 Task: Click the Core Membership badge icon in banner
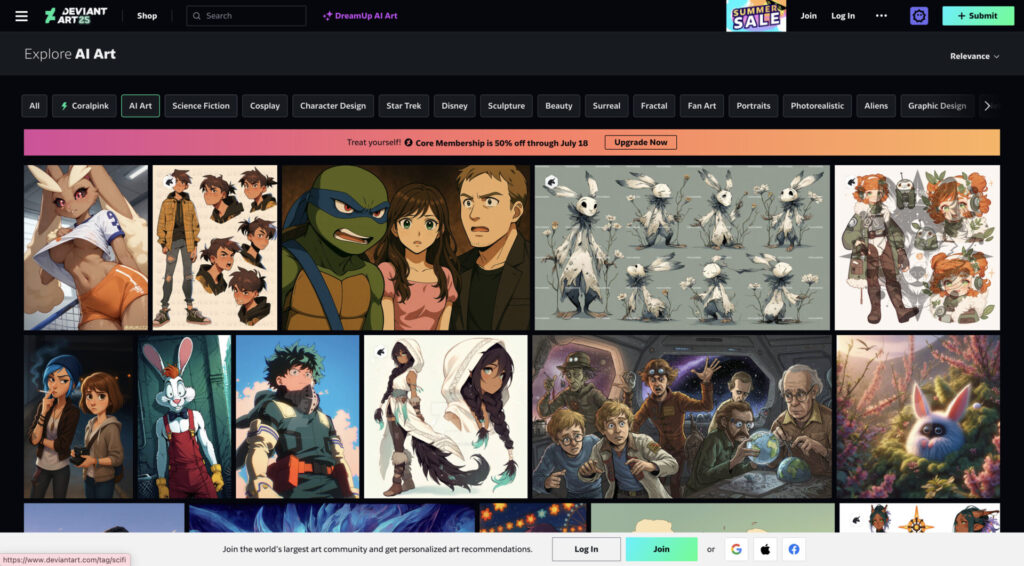pos(408,142)
